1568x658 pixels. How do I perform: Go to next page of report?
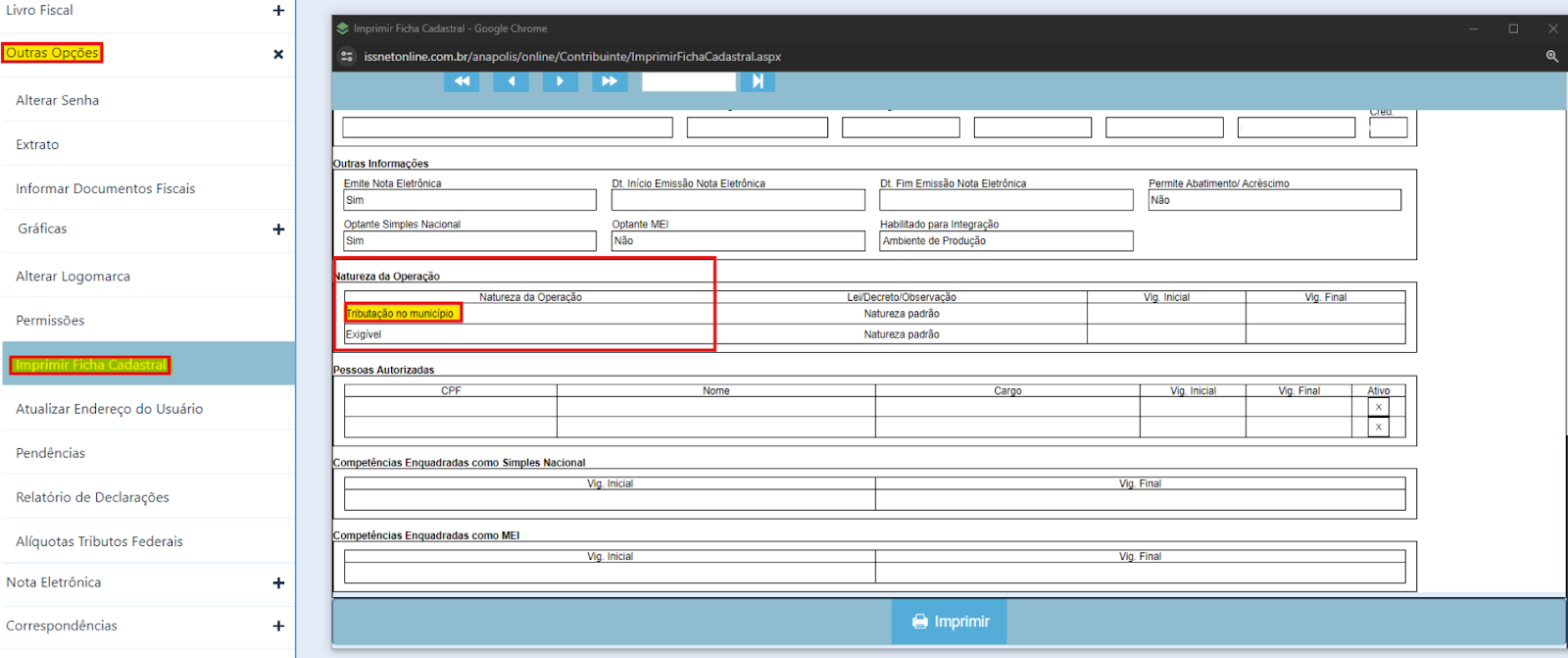(560, 81)
